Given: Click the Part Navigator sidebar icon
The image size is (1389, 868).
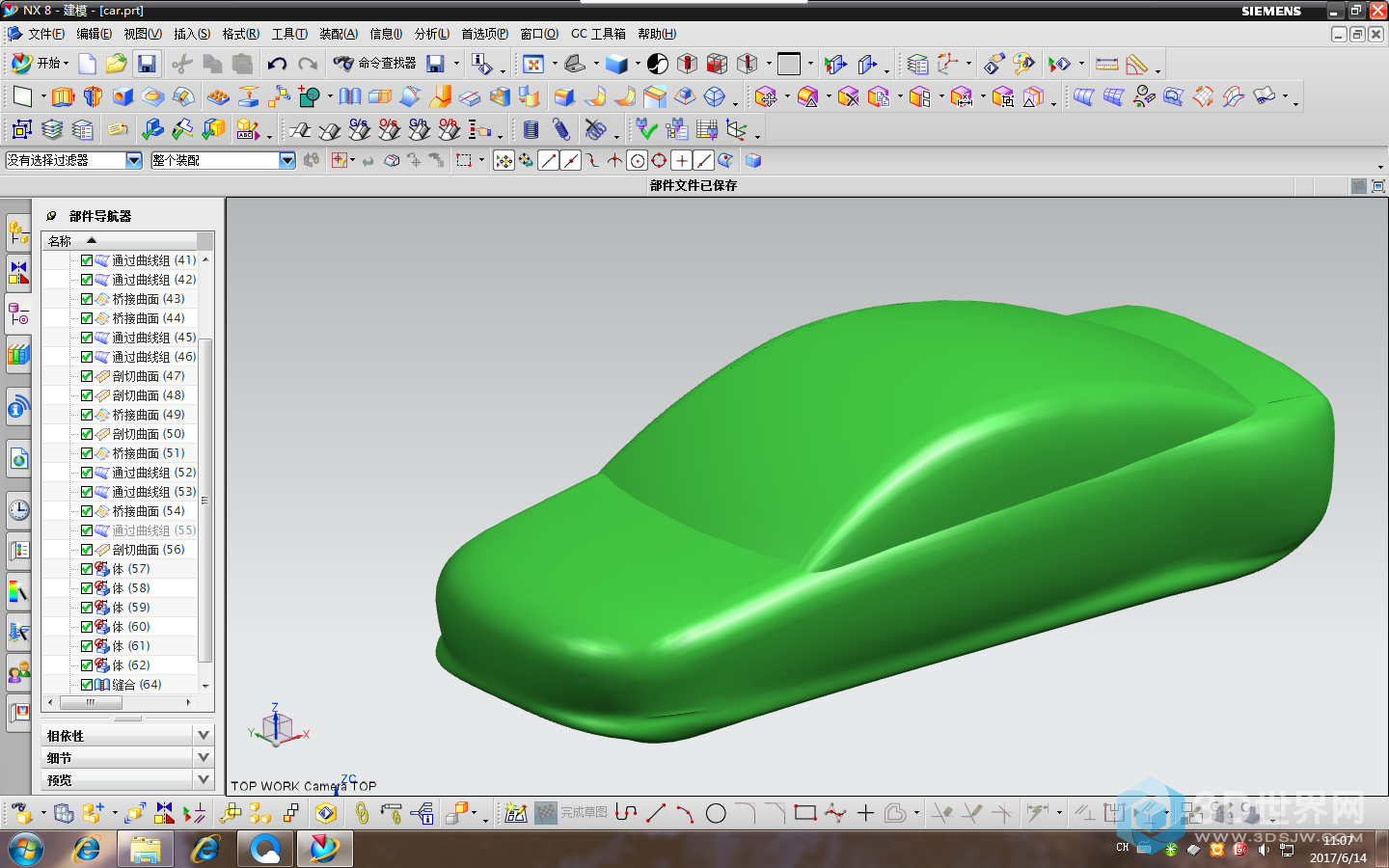Looking at the screenshot, I should (18, 313).
